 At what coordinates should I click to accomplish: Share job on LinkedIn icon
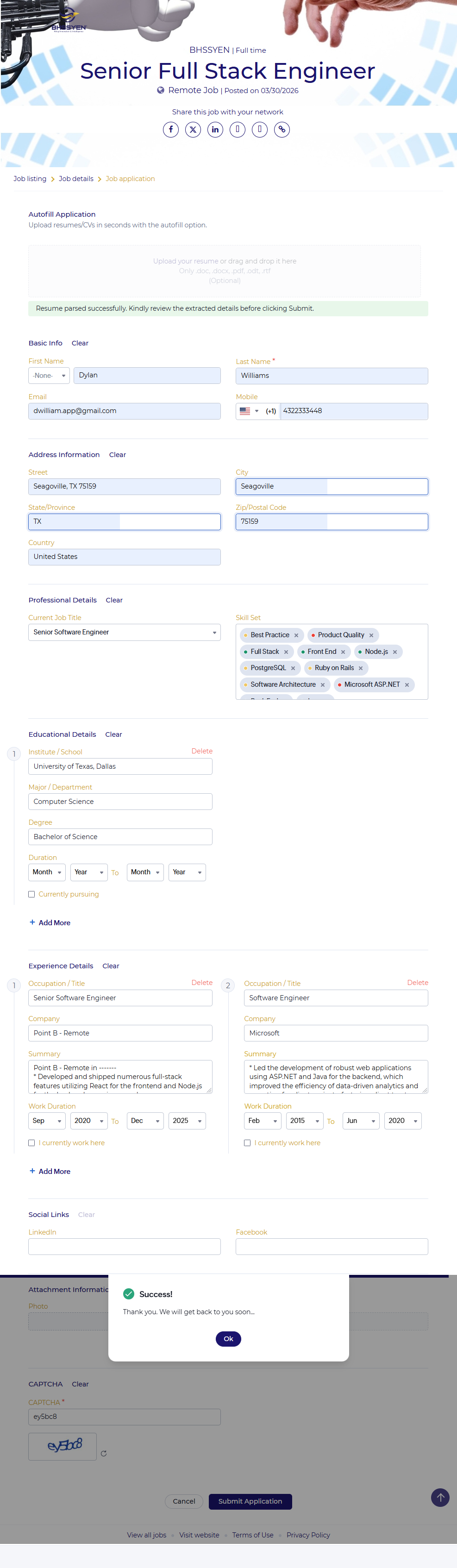215,130
